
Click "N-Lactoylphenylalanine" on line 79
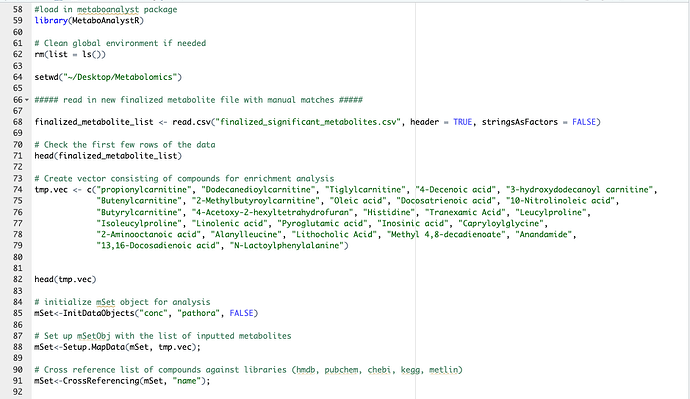(x=287, y=245)
